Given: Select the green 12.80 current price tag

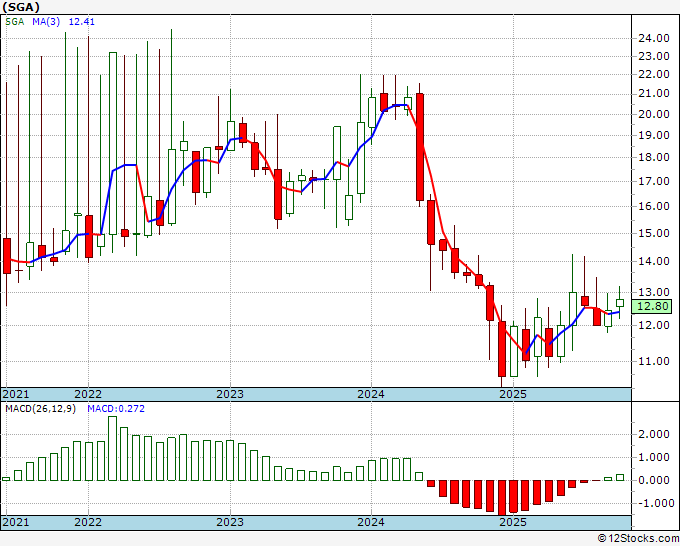Looking at the screenshot, I should click(652, 307).
